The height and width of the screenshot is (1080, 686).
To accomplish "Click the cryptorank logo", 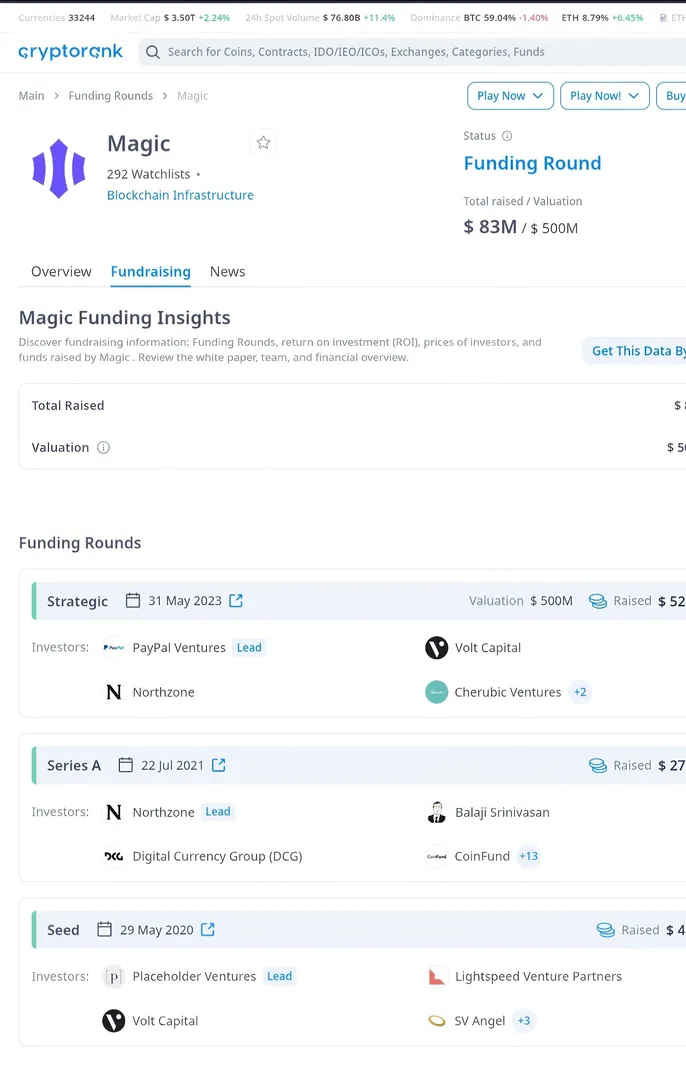I will pos(70,52).
